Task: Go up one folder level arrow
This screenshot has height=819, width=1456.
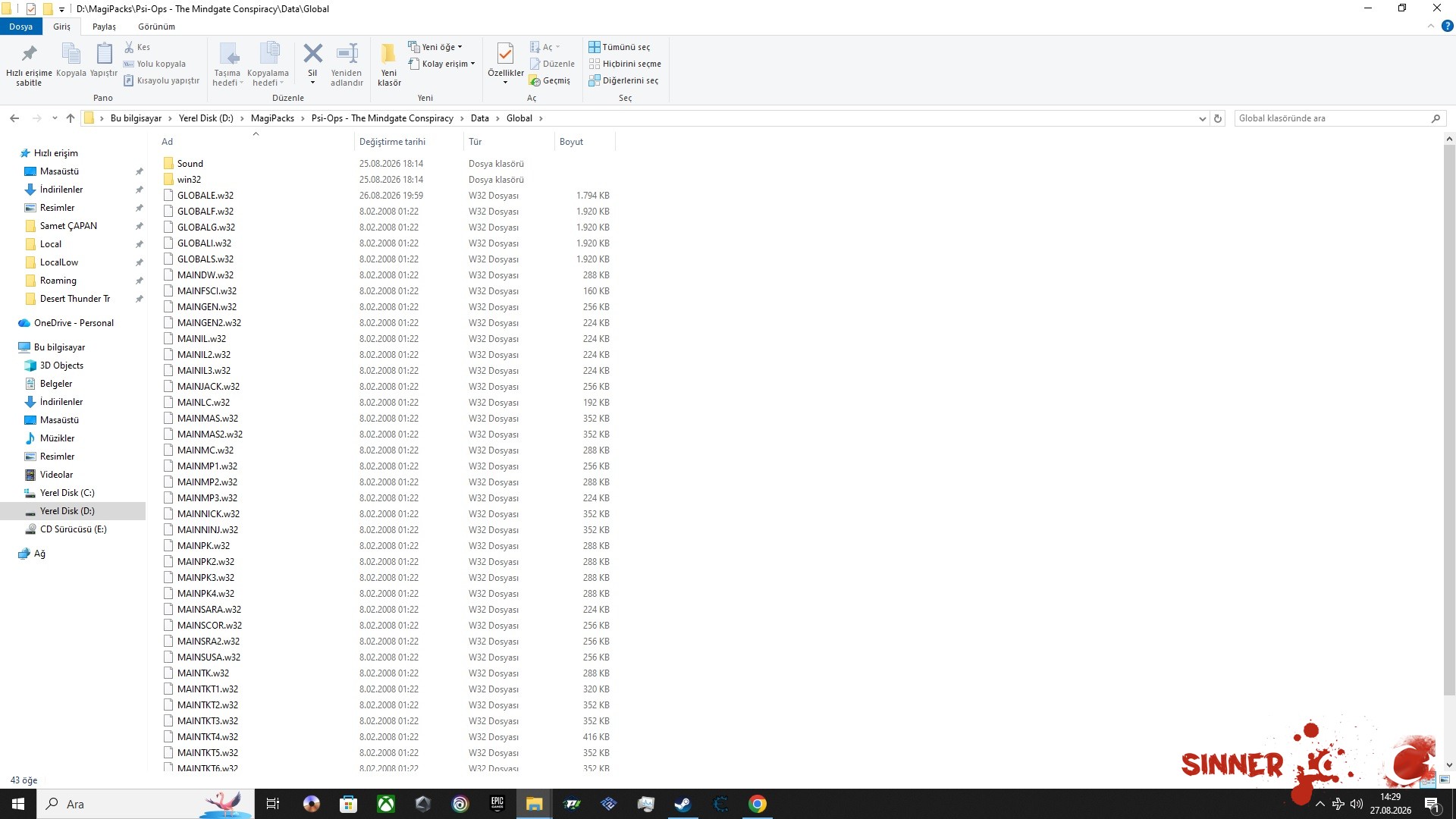Action: click(x=71, y=118)
